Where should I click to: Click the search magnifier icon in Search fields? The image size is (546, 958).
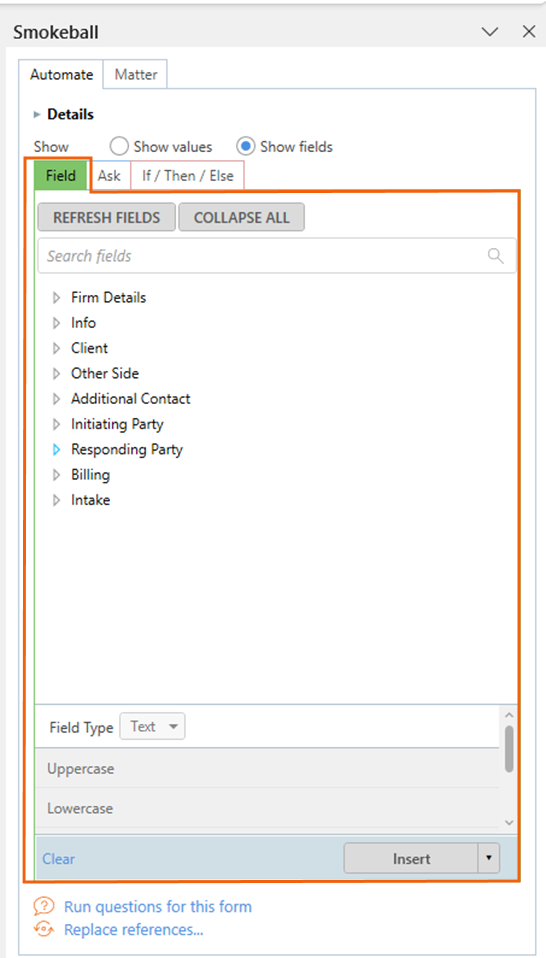(495, 255)
